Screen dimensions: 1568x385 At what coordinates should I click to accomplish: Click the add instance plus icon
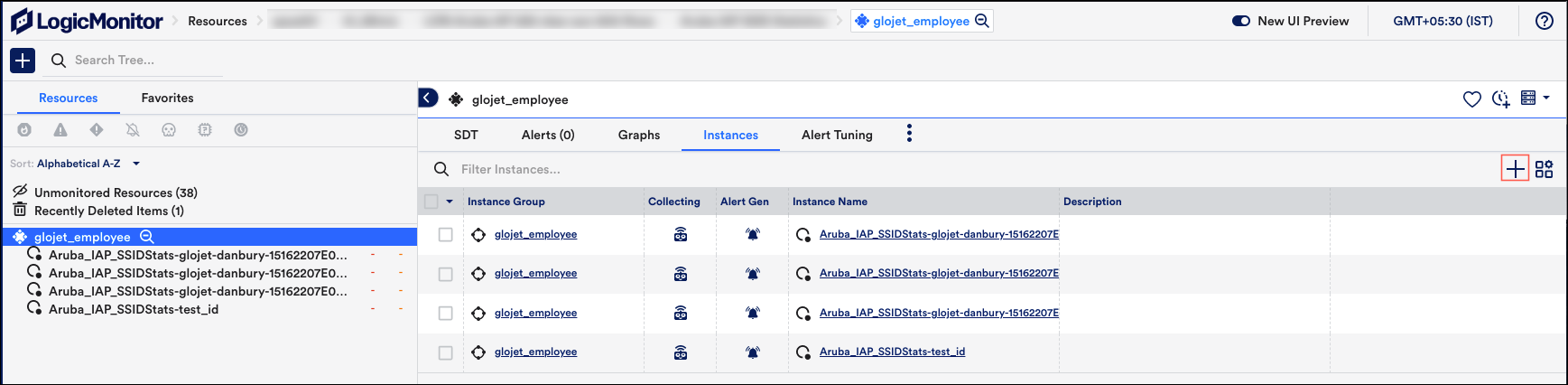point(1516,169)
